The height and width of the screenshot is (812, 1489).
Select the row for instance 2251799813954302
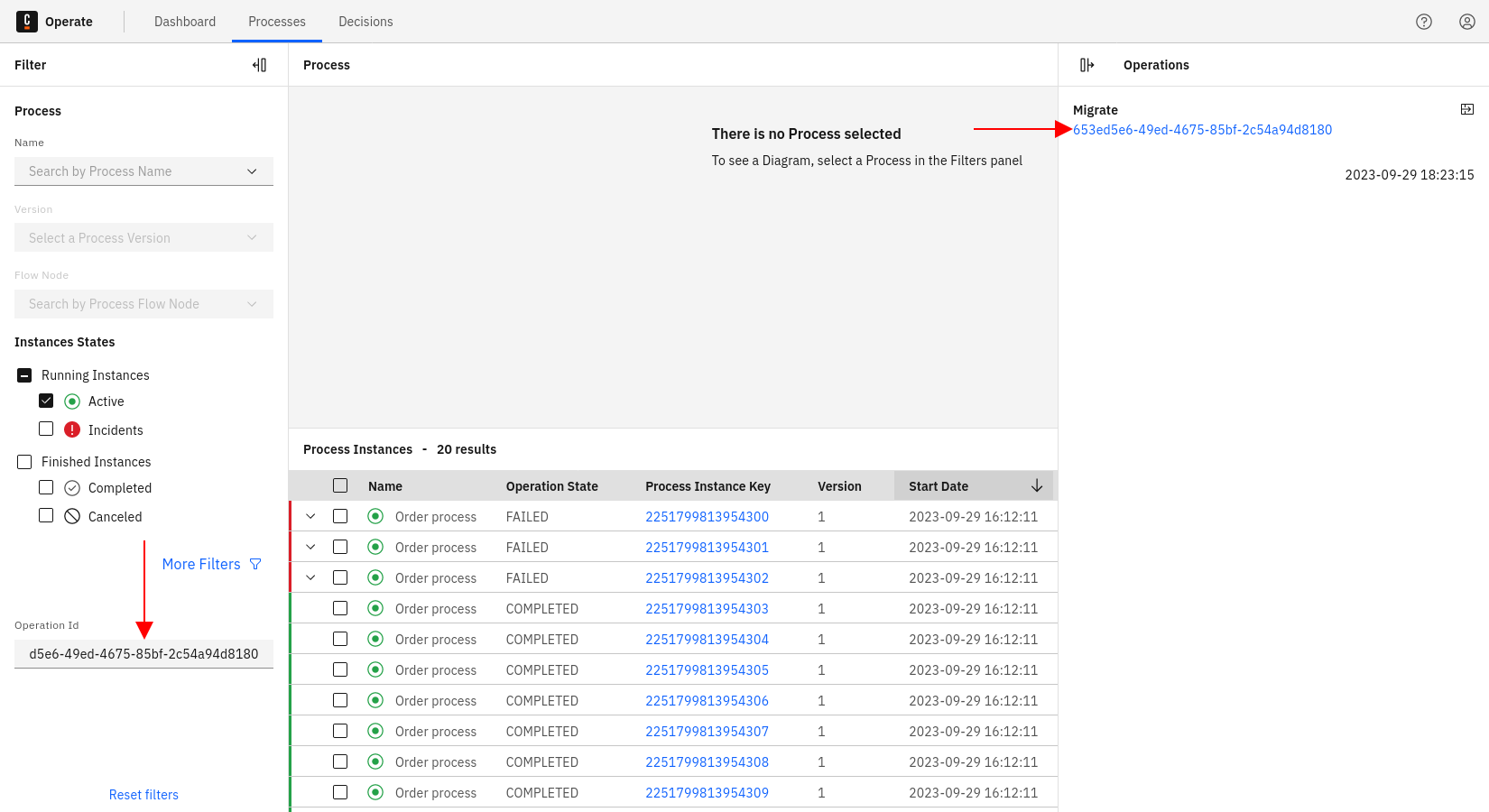(x=340, y=577)
